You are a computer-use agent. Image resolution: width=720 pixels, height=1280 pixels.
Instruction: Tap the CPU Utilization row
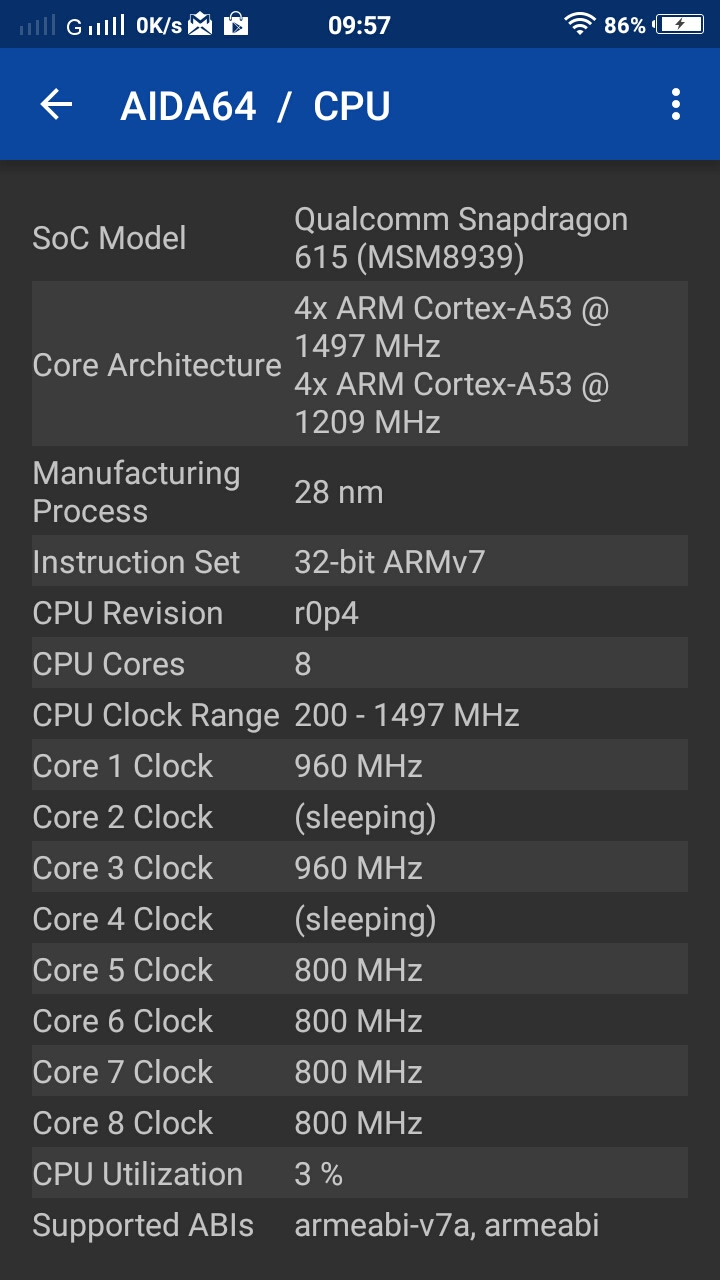(360, 1174)
